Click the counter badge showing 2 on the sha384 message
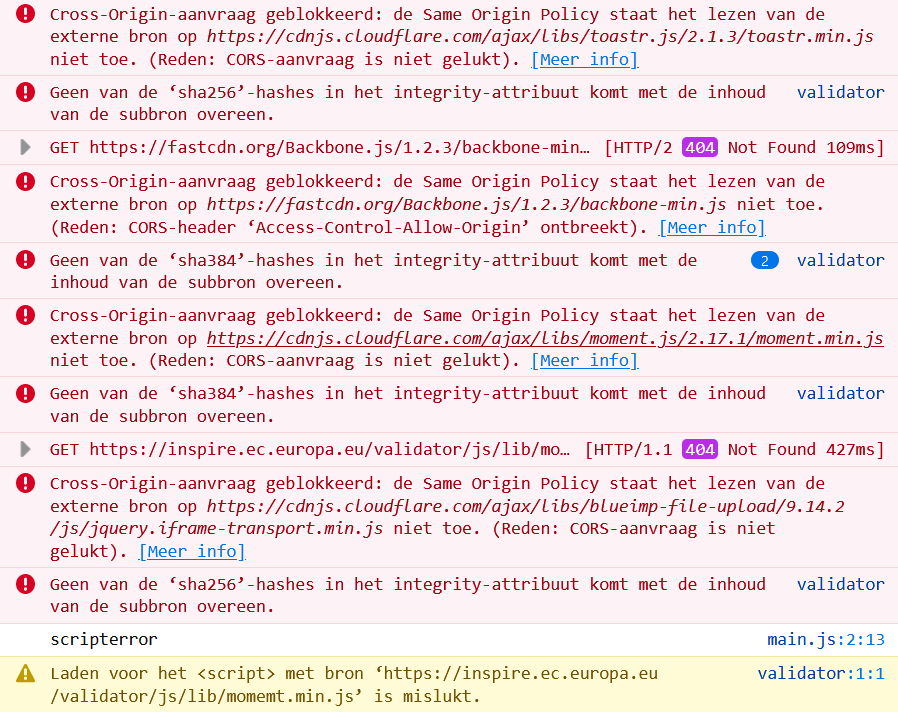This screenshot has height=712, width=898. click(765, 260)
